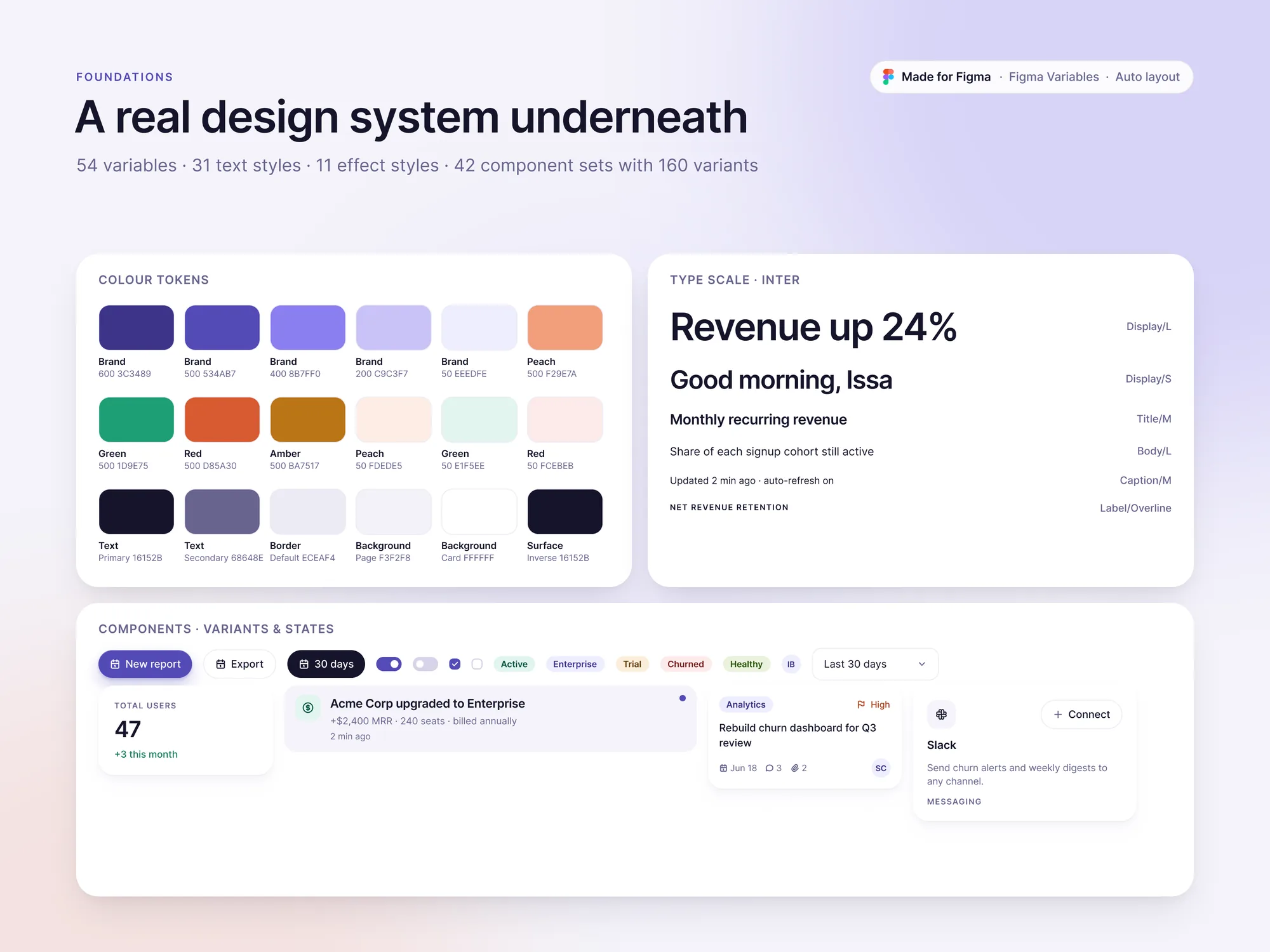Select the Active status tag
Viewport: 1270px width, 952px height.
tap(514, 664)
